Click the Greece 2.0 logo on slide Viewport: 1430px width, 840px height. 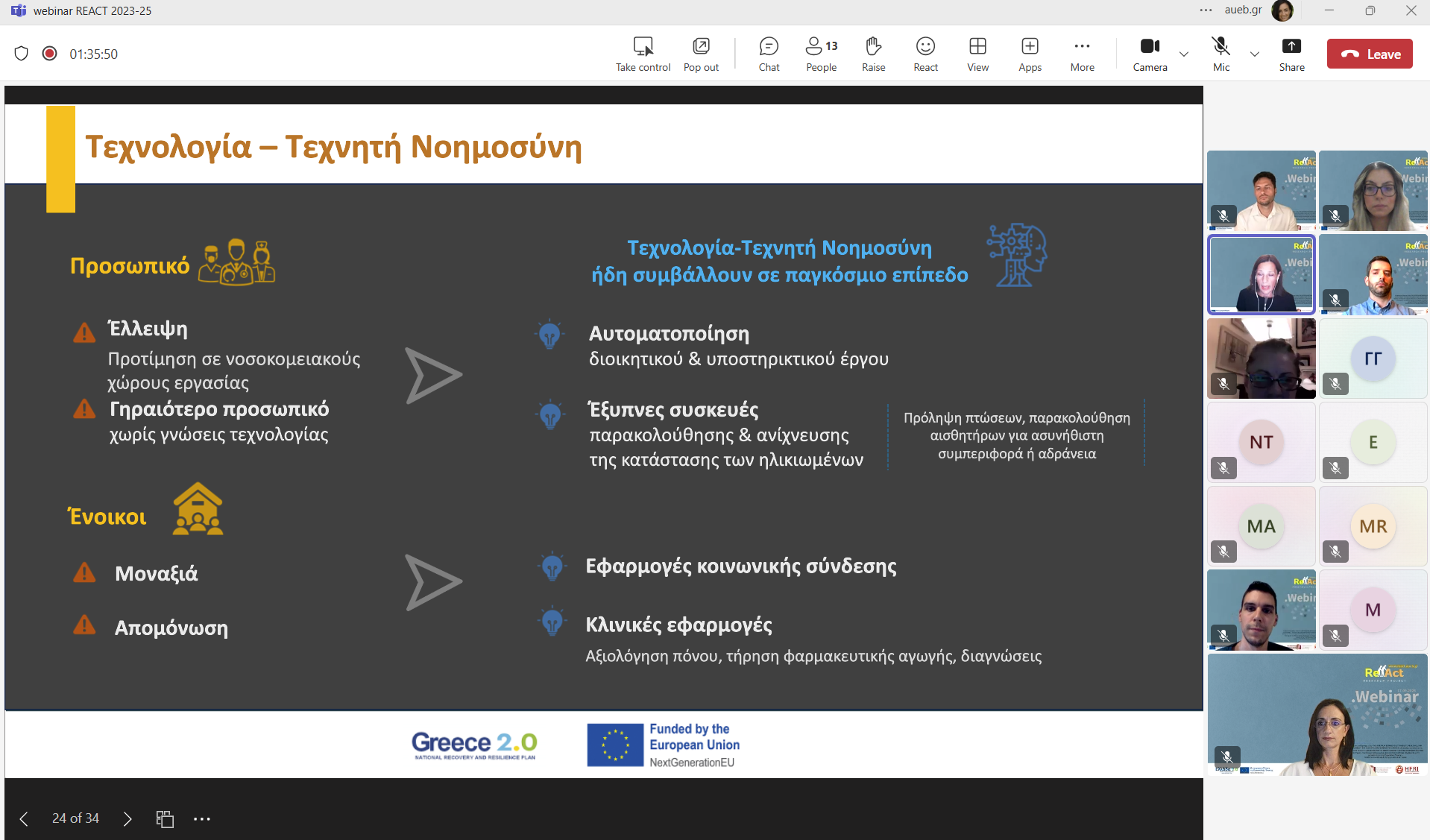[x=474, y=745]
